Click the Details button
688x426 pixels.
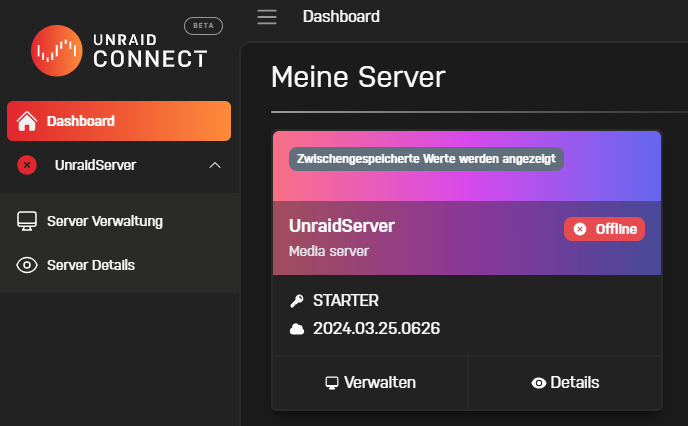coord(565,383)
